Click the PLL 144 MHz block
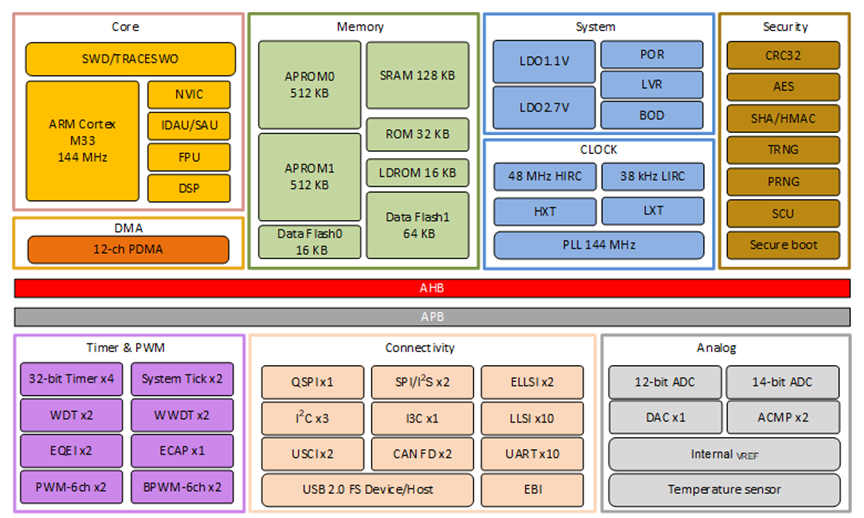The width and height of the screenshot is (864, 518). pos(598,245)
